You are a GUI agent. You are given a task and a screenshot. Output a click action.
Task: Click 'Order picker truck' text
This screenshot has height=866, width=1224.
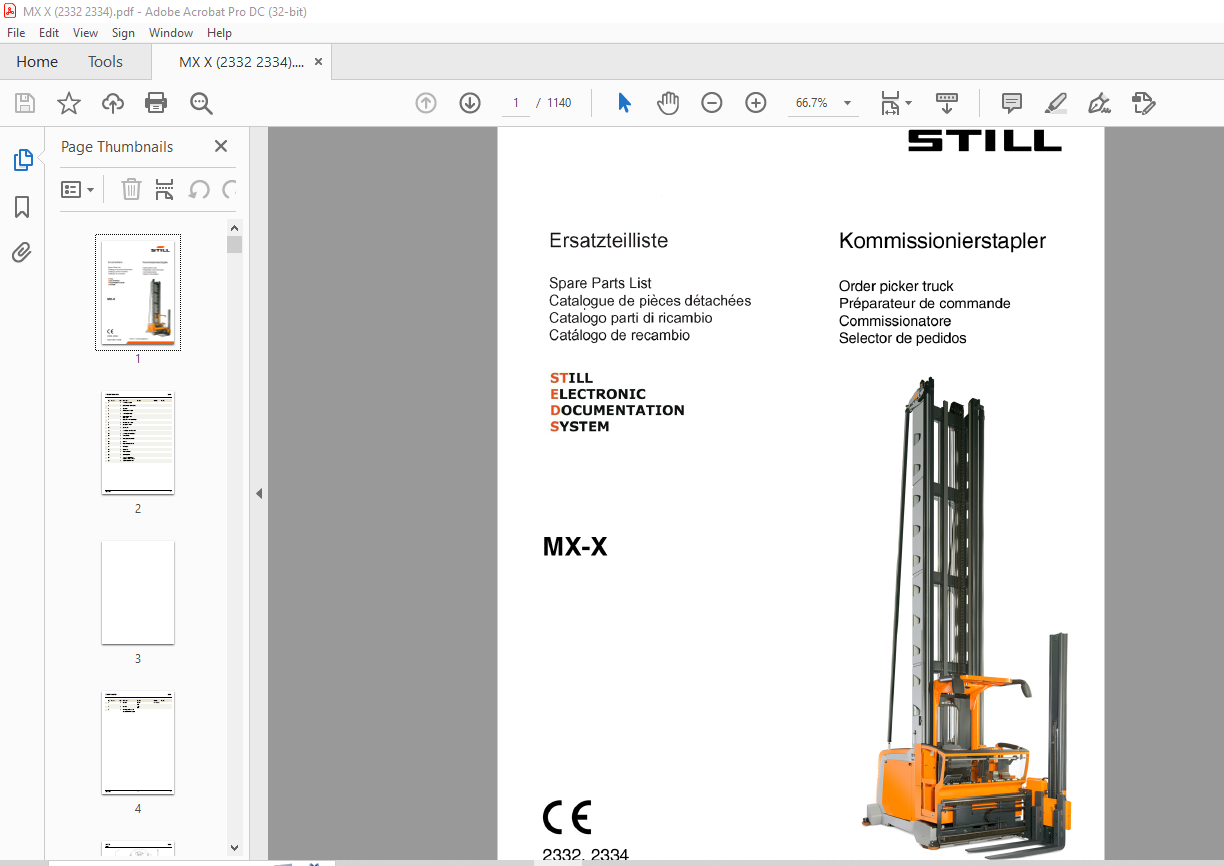pos(896,286)
